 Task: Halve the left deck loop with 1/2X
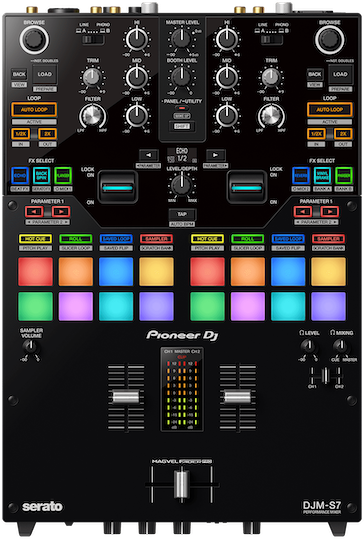21,134
